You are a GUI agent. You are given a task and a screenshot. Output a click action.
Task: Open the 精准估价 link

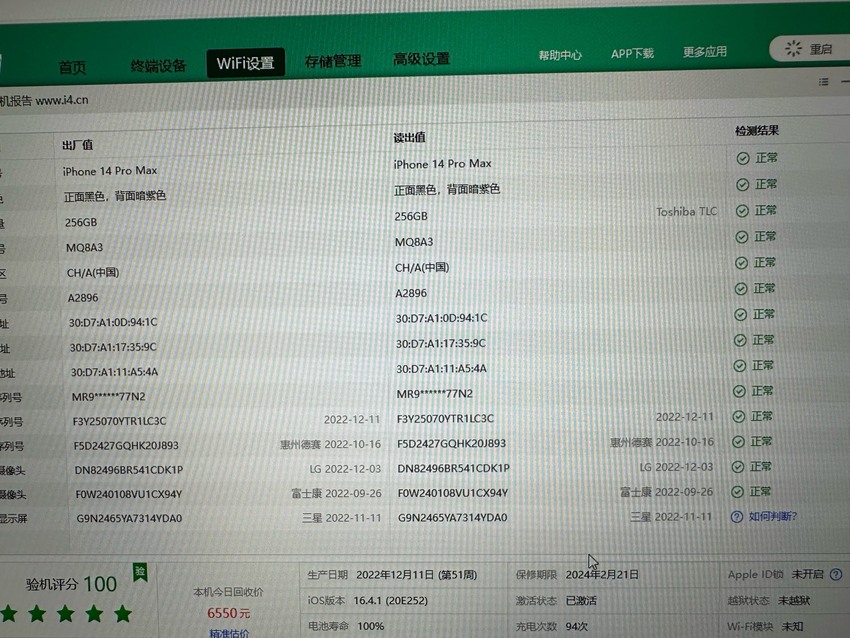point(229,633)
